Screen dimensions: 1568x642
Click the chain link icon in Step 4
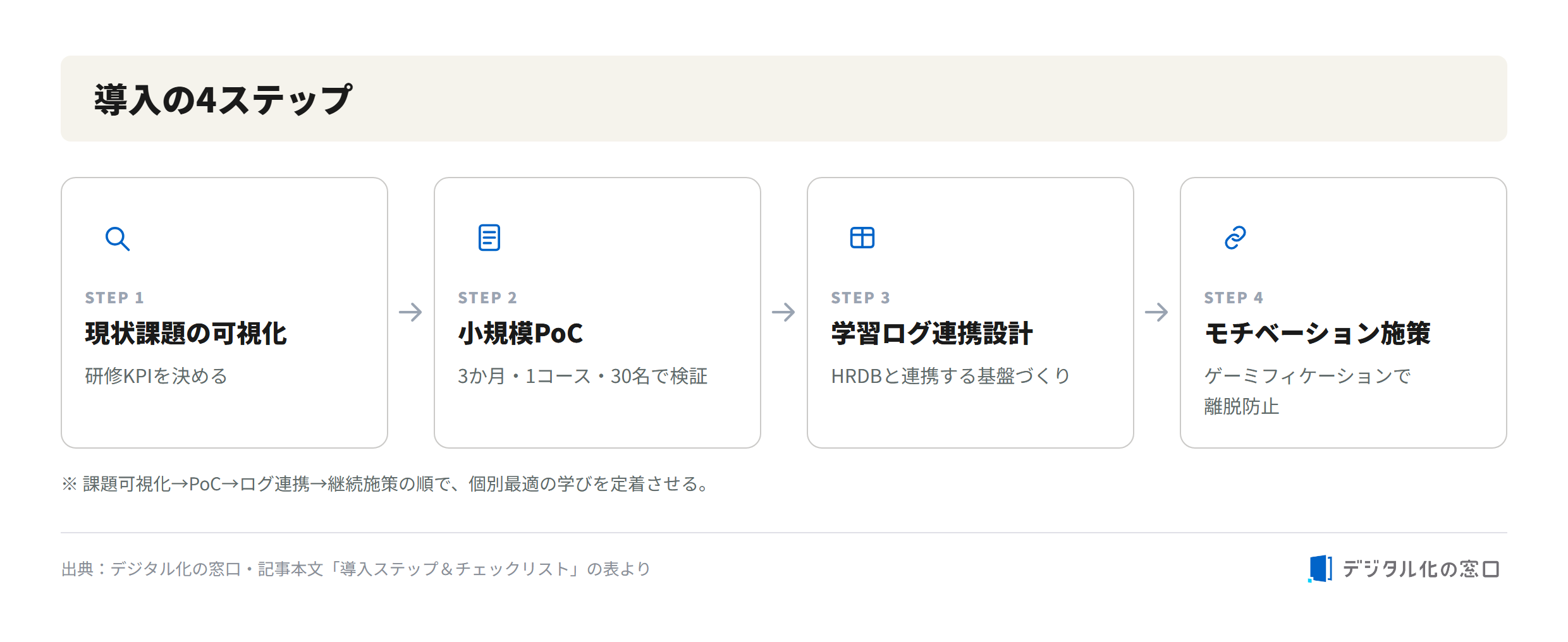[1235, 238]
